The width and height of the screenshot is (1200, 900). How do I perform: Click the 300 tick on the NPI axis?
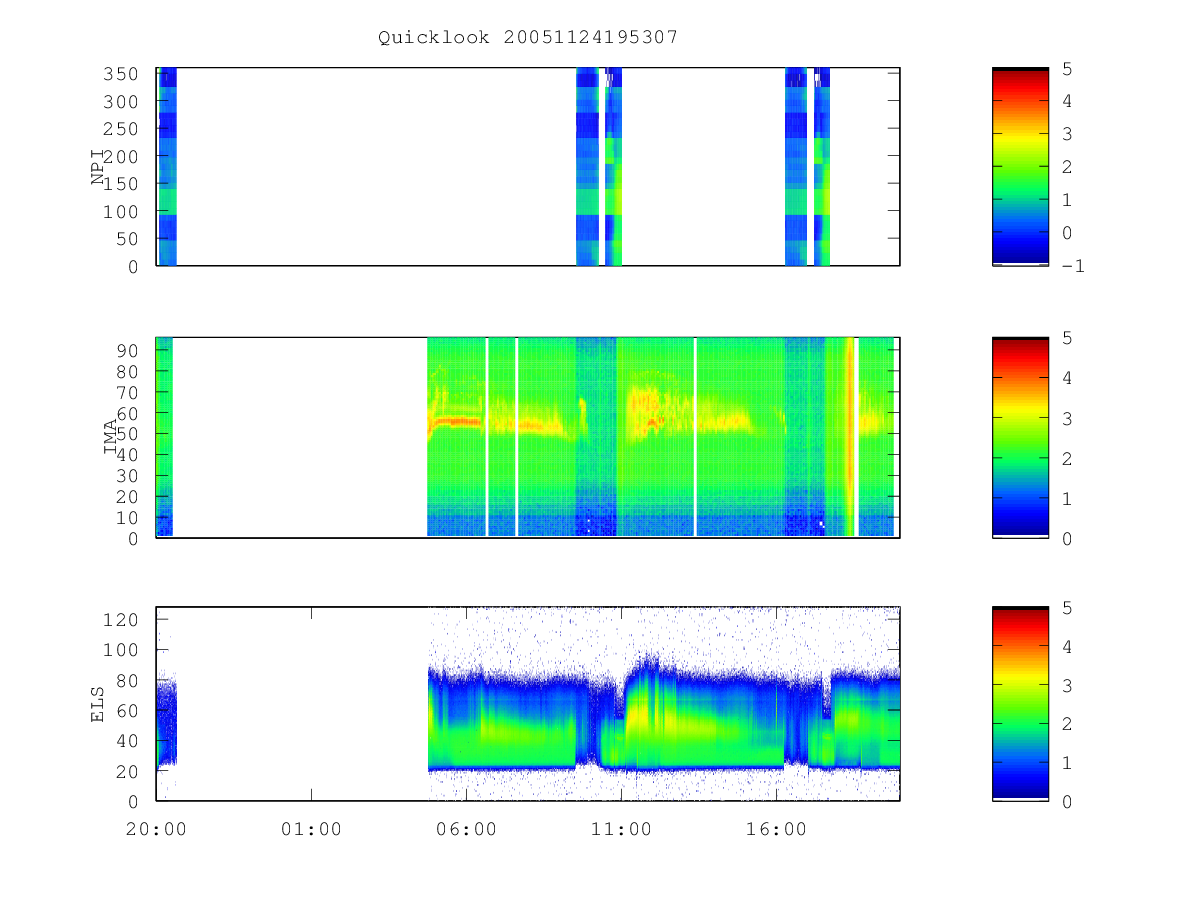(x=121, y=101)
